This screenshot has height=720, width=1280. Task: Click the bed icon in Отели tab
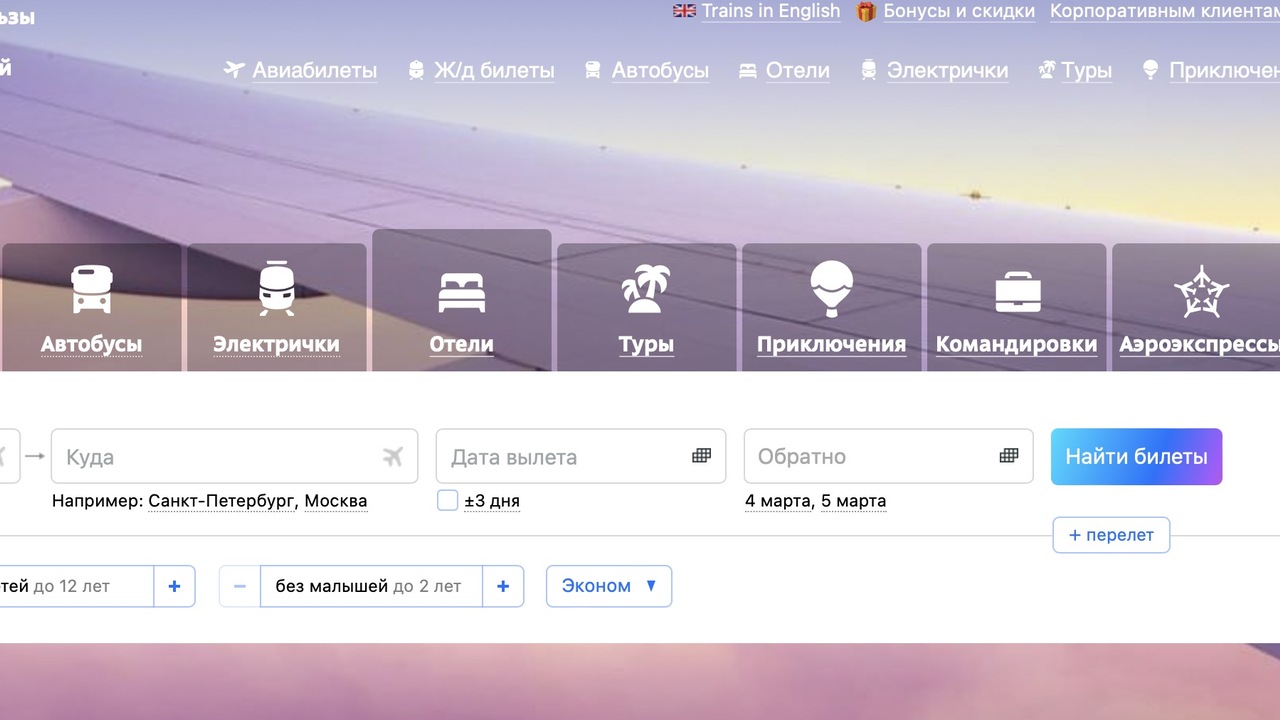461,292
